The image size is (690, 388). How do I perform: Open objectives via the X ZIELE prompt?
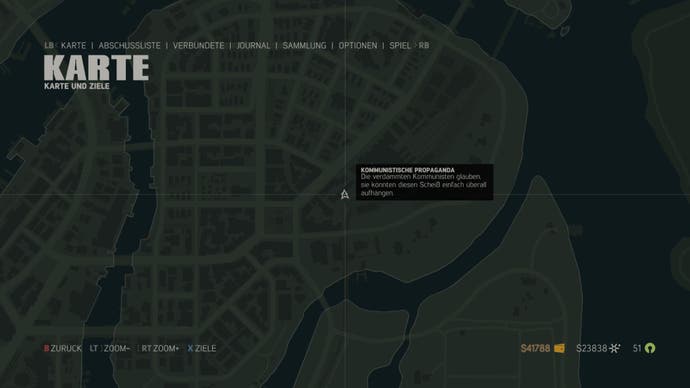point(202,348)
